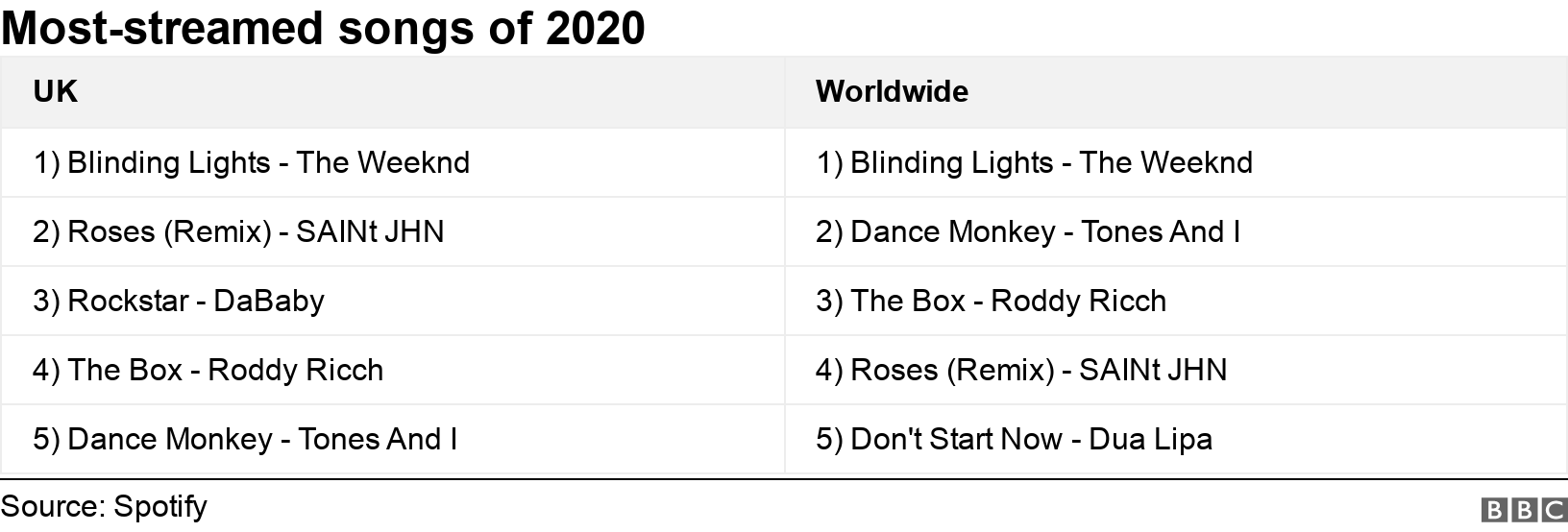Click the letter C of BBC logo
This screenshot has width=1568, height=532.
[1554, 509]
